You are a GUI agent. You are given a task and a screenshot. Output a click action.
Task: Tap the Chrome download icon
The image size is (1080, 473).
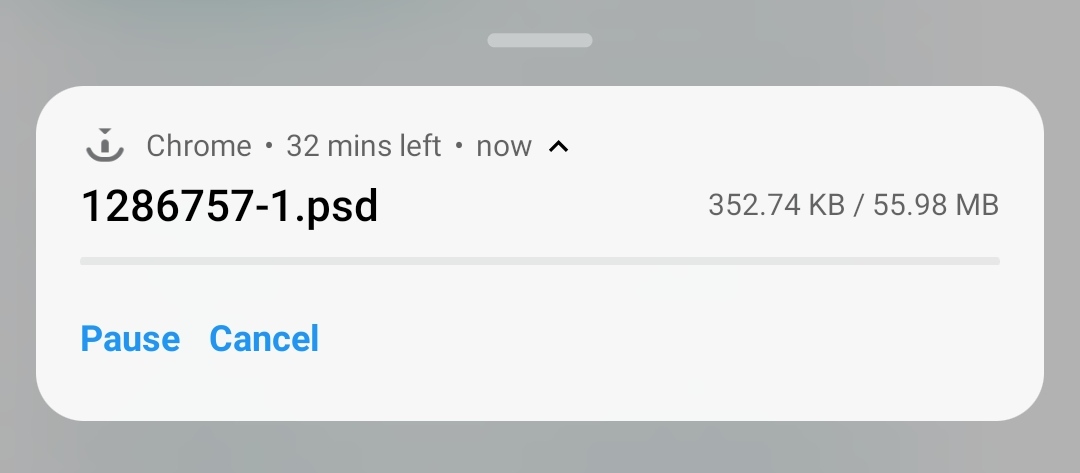pos(105,145)
